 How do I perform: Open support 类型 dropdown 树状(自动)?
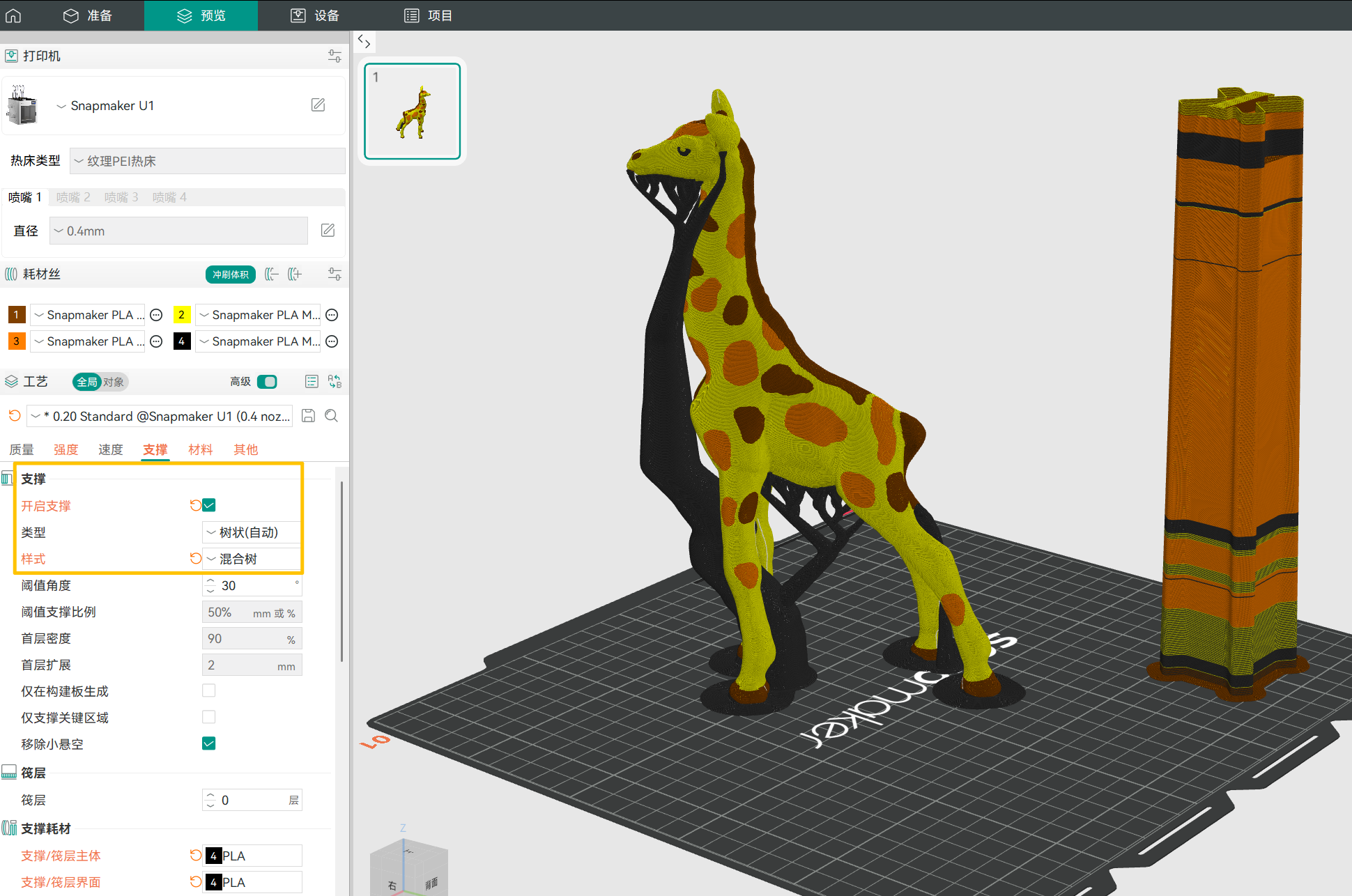[x=251, y=532]
